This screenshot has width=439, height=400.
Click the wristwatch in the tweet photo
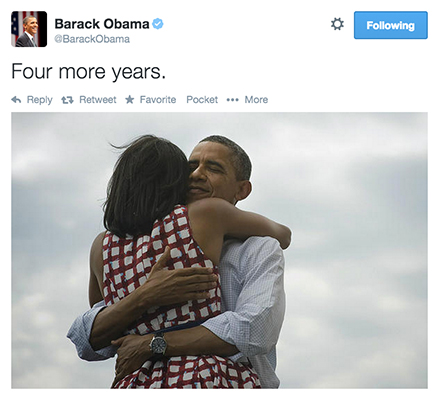(158, 344)
